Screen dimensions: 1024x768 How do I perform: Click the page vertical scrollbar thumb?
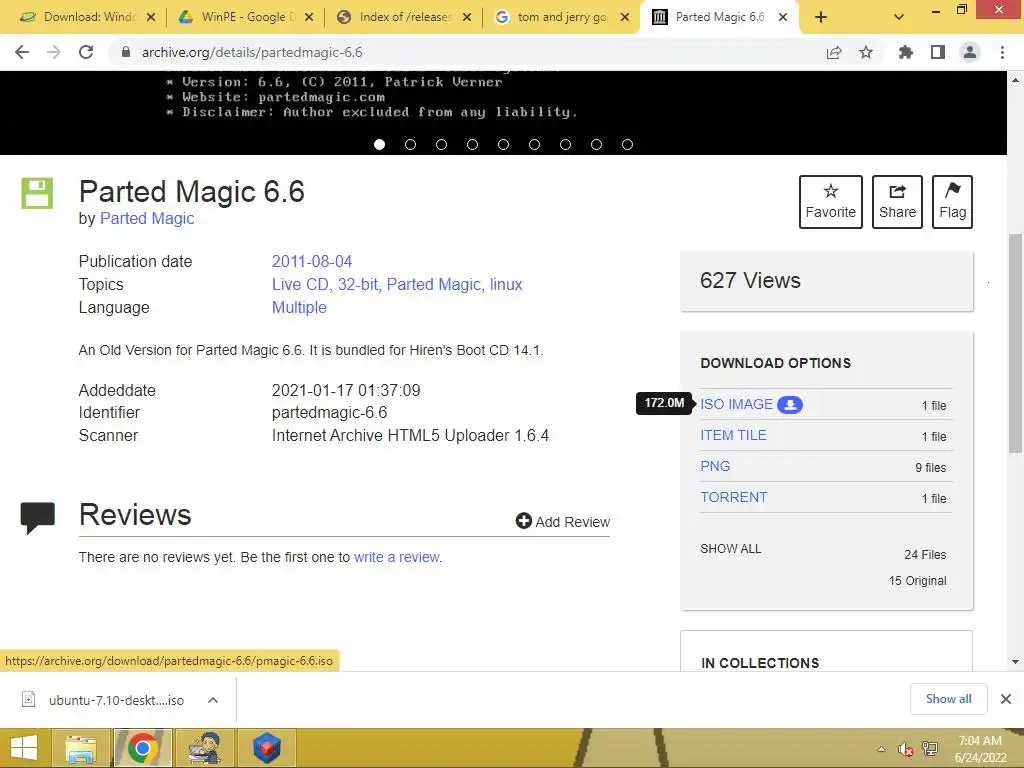point(1016,343)
